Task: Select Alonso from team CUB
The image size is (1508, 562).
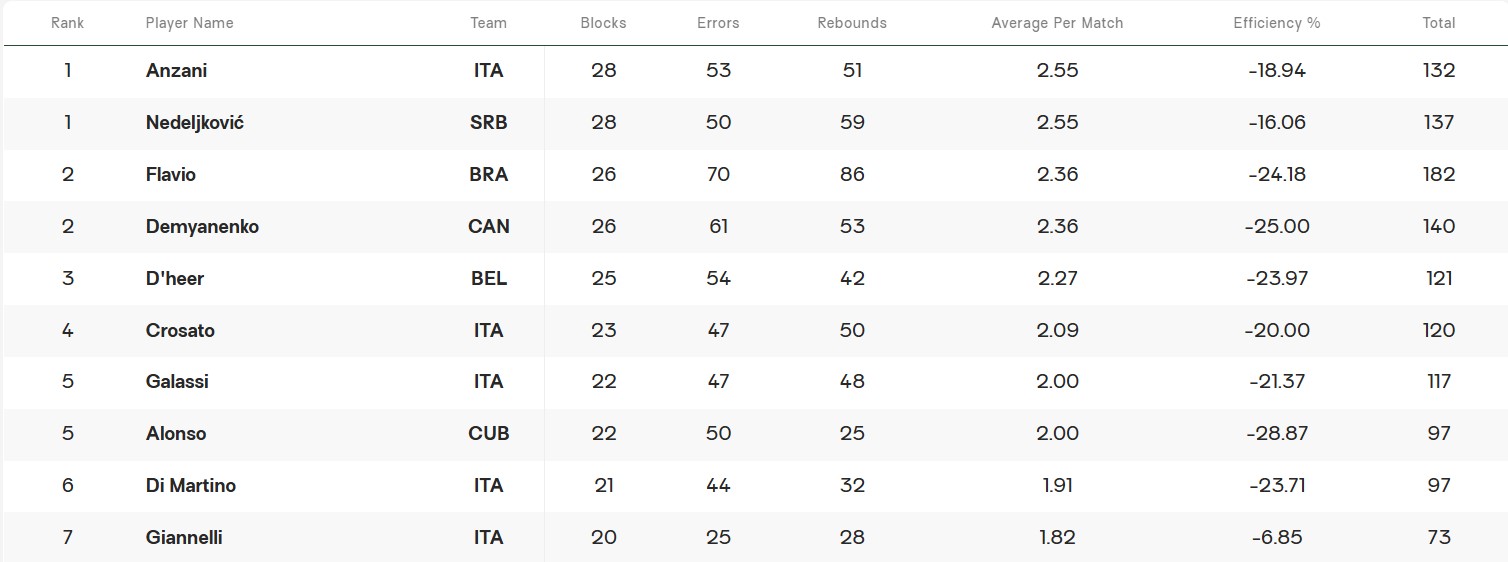Action: [x=176, y=434]
